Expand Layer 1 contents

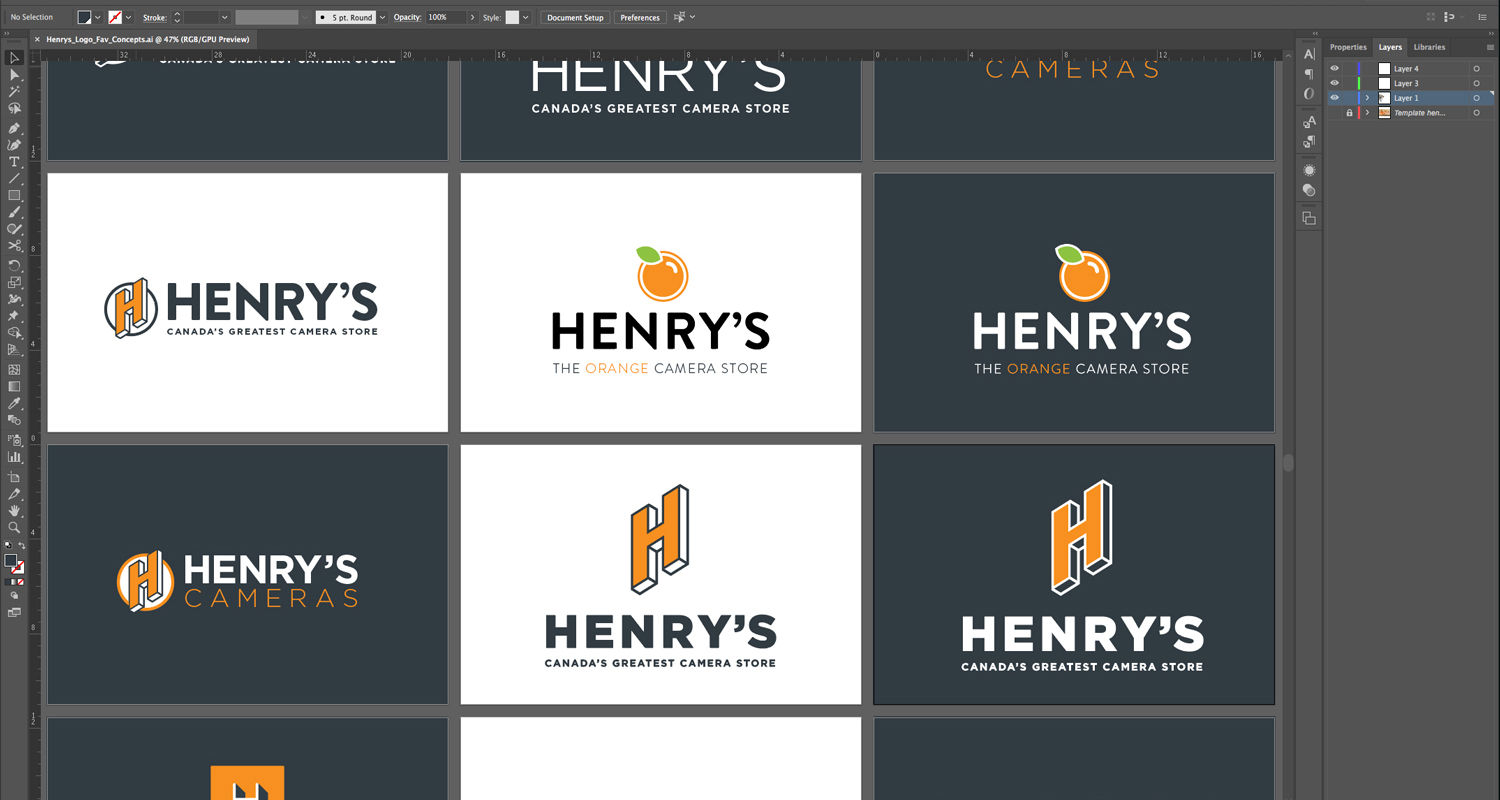1367,98
